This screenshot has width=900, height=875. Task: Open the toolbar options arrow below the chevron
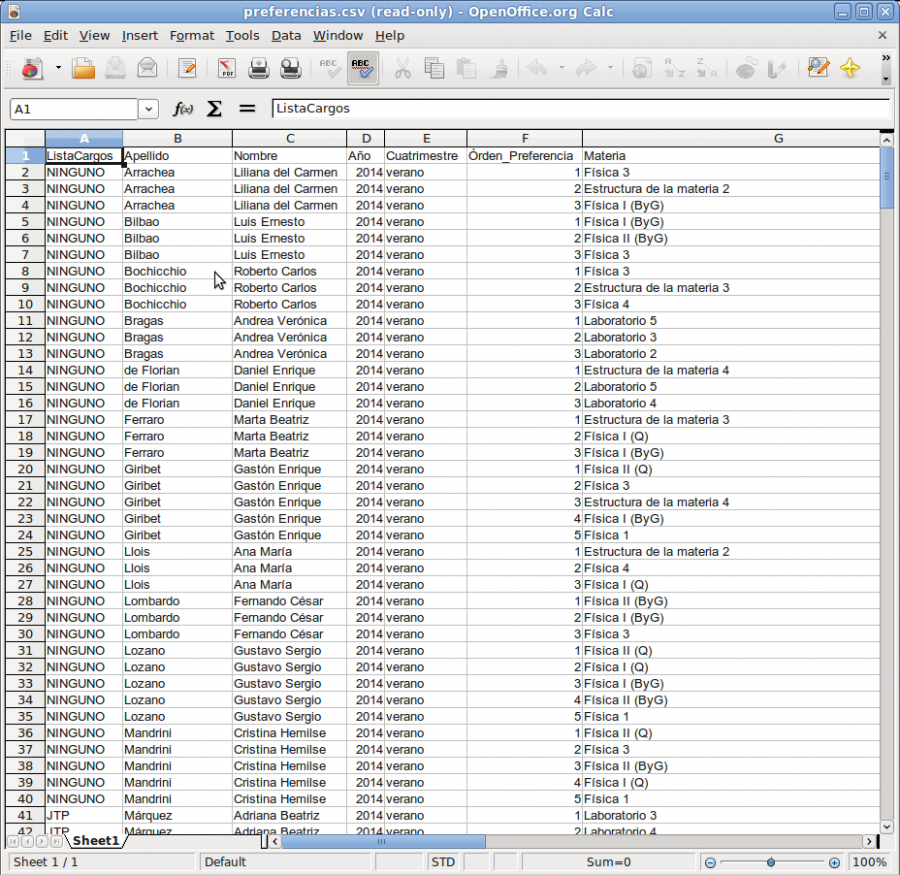[886, 79]
